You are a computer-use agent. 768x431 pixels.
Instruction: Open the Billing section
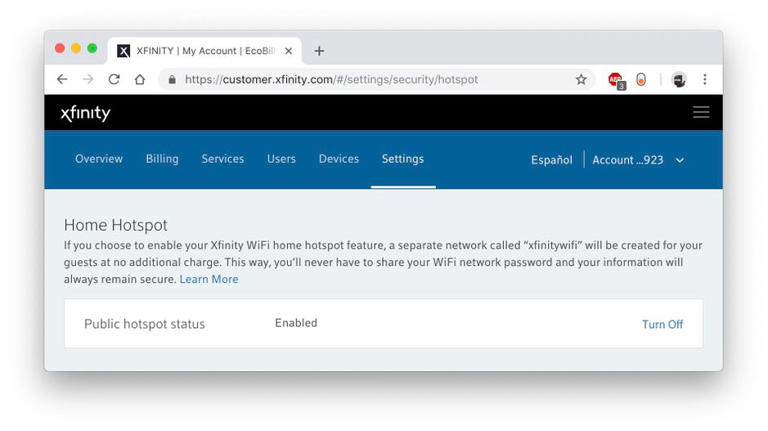[162, 159]
